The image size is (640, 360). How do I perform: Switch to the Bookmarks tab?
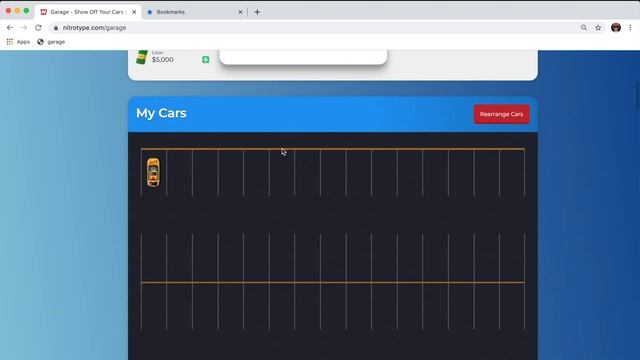point(195,12)
